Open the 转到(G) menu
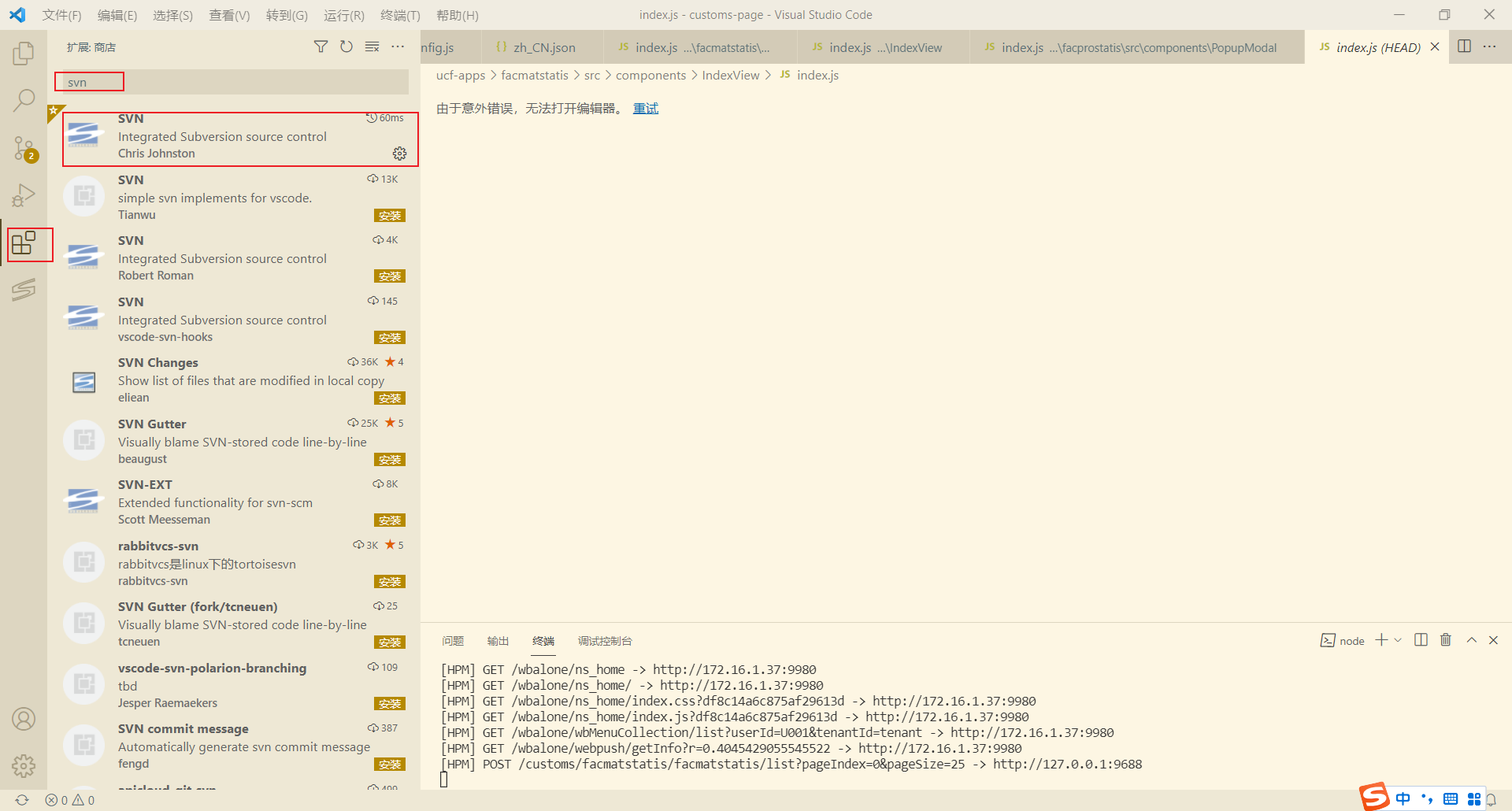 pos(287,15)
